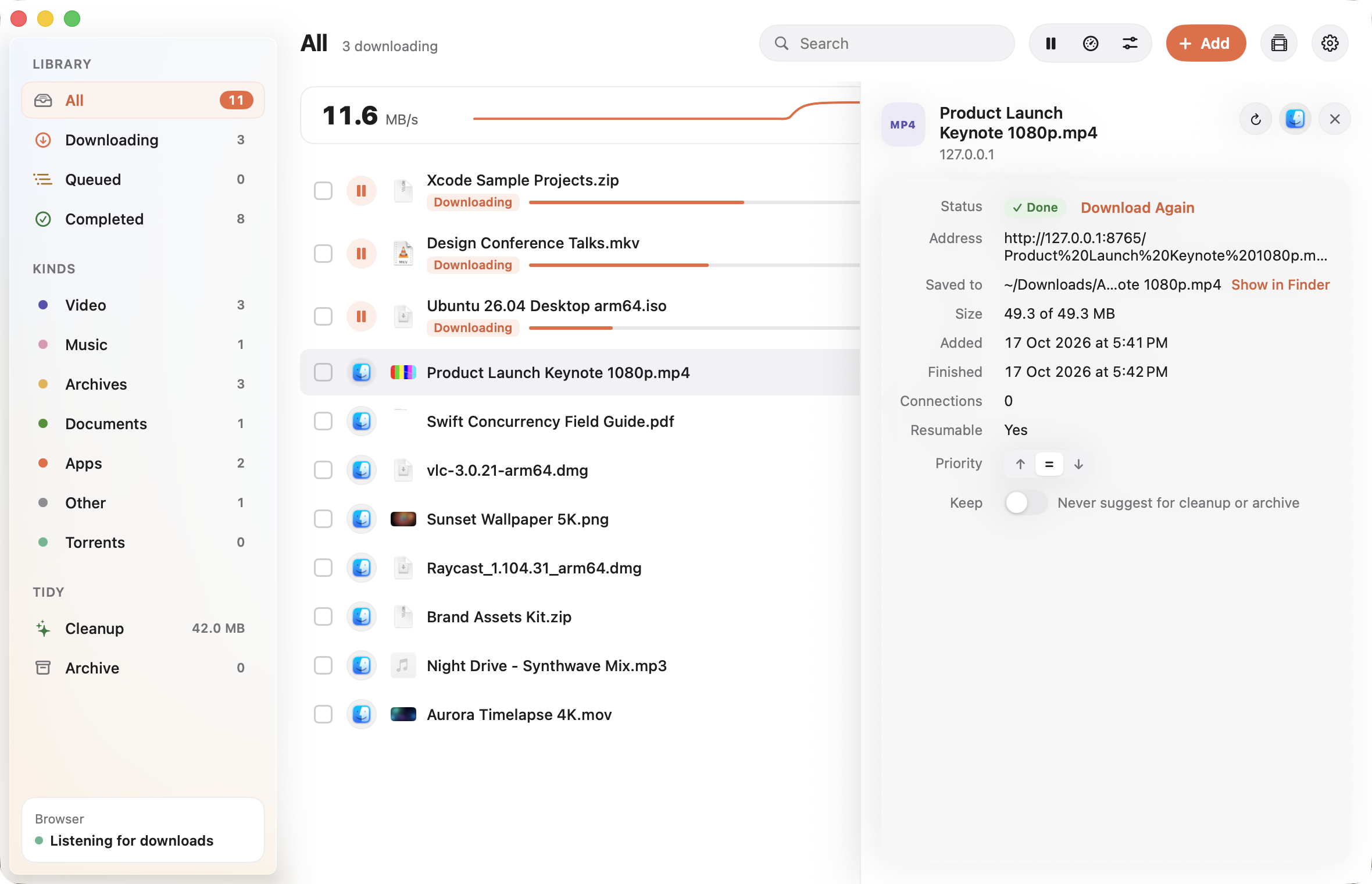This screenshot has width=1372, height=884.
Task: Click the Add button
Action: pyautogui.click(x=1206, y=43)
